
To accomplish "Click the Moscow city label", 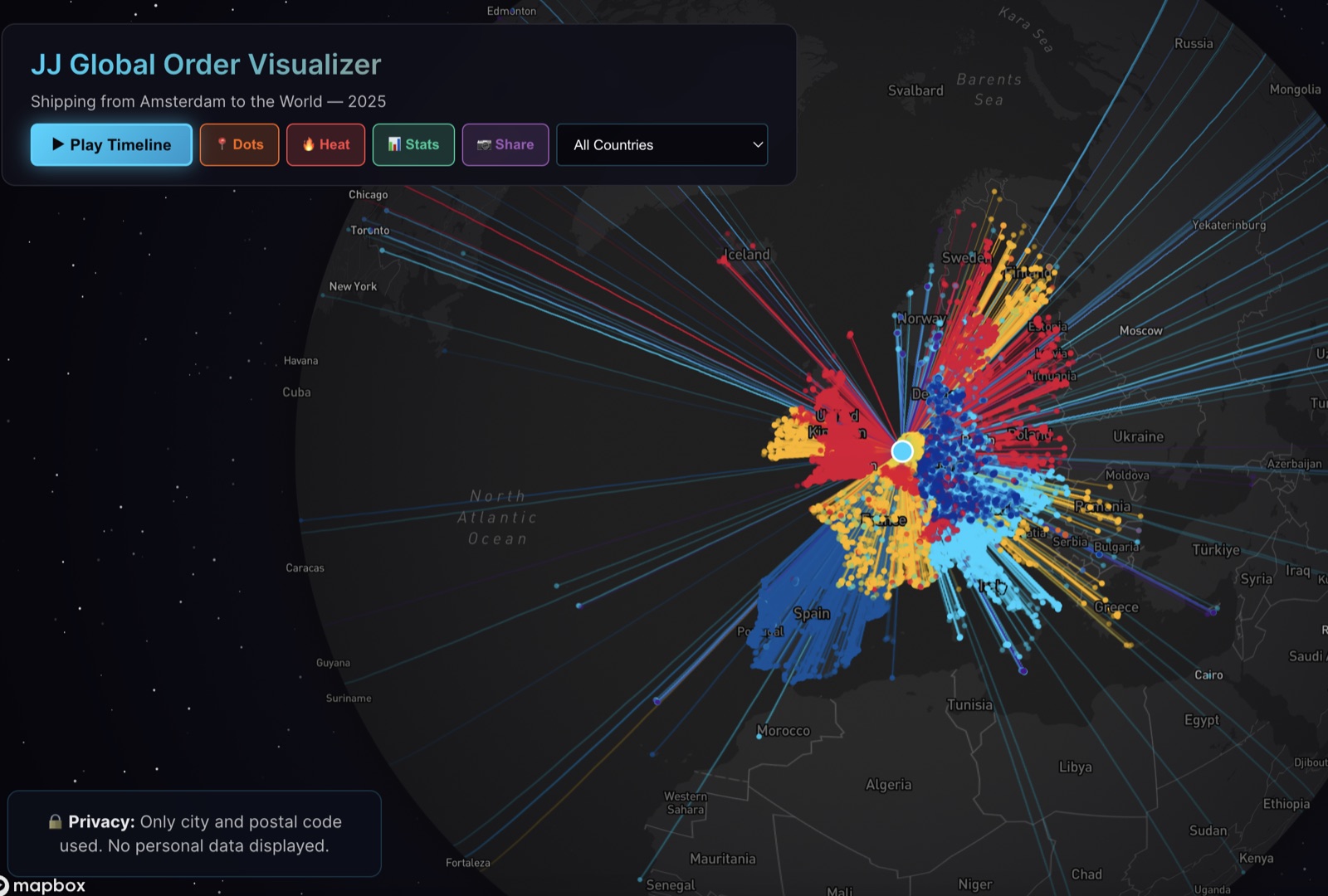I will [1141, 330].
